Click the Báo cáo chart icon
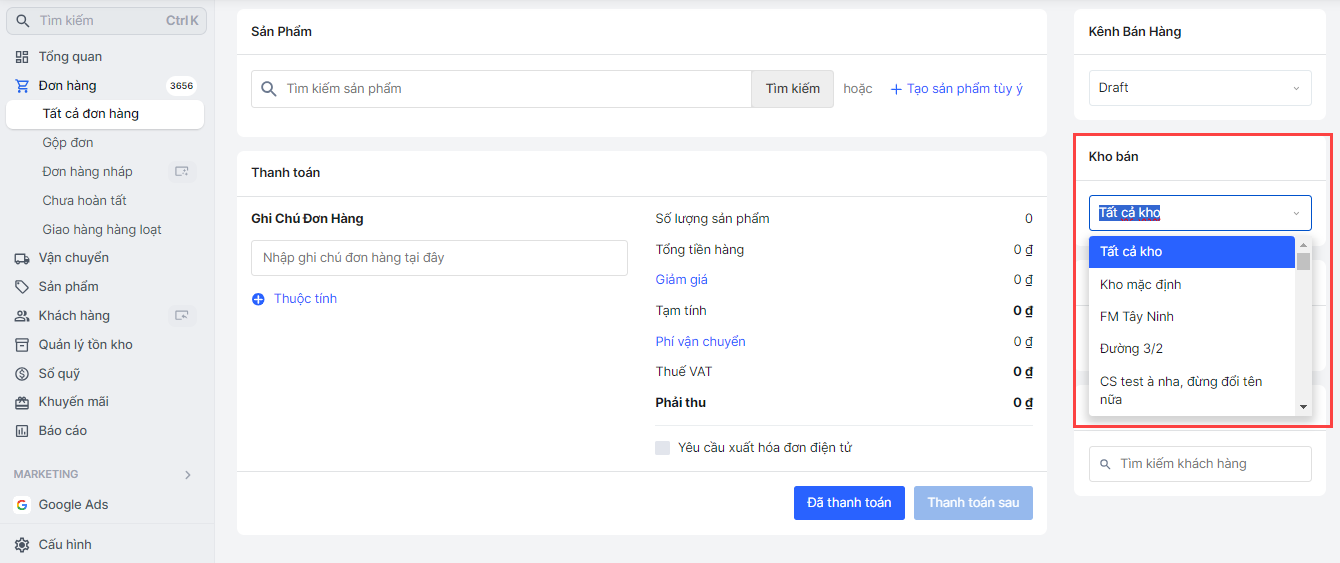1340x563 pixels. [22, 431]
